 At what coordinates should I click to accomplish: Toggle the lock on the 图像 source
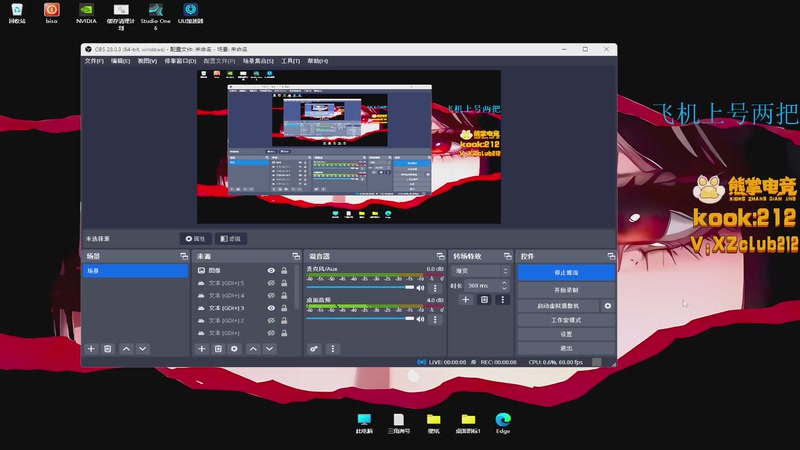pyautogui.click(x=284, y=270)
